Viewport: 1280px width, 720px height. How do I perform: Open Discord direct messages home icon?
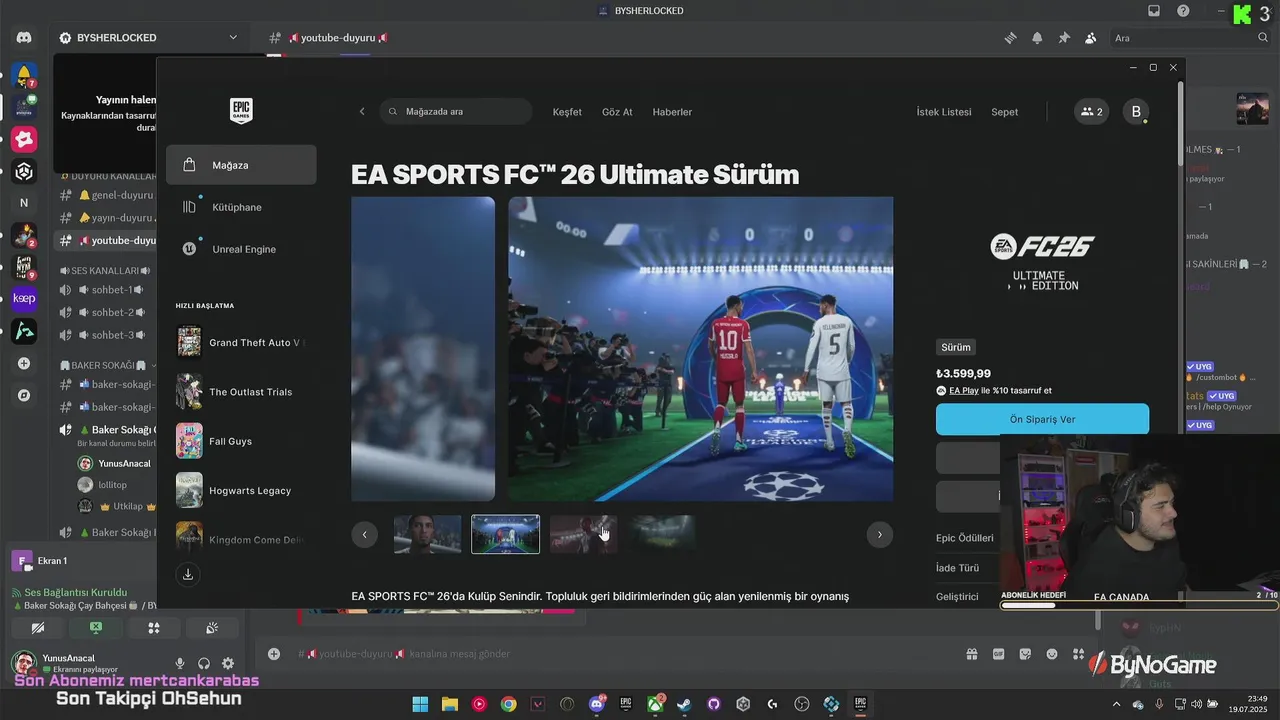(x=24, y=38)
